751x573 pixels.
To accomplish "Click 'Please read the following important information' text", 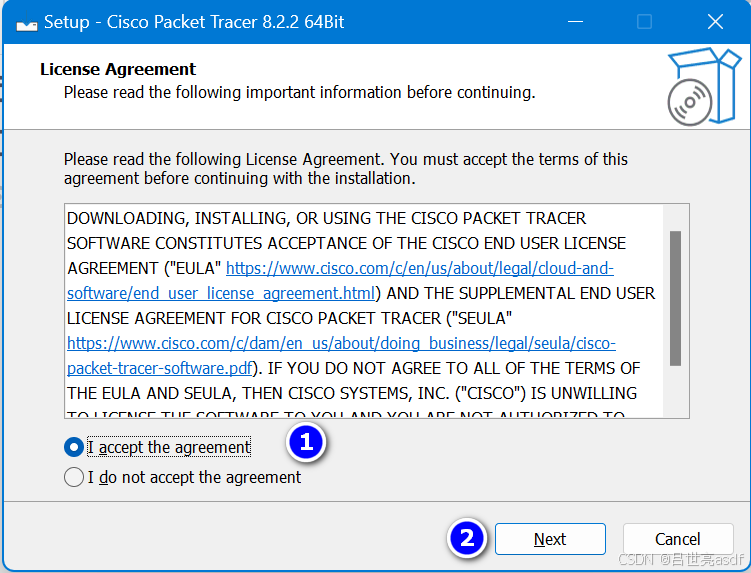I will point(299,92).
